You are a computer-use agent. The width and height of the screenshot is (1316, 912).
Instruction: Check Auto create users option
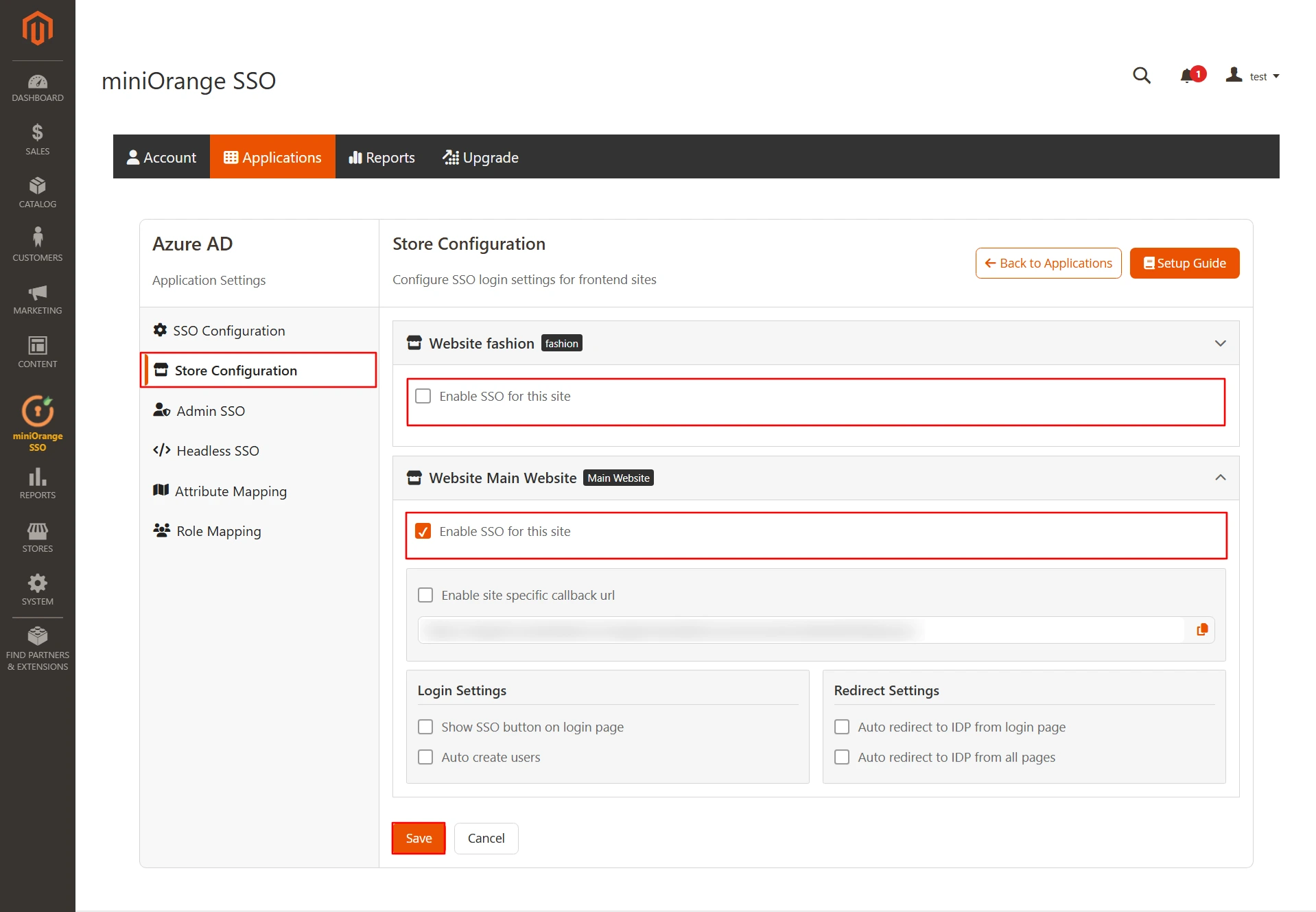(425, 756)
